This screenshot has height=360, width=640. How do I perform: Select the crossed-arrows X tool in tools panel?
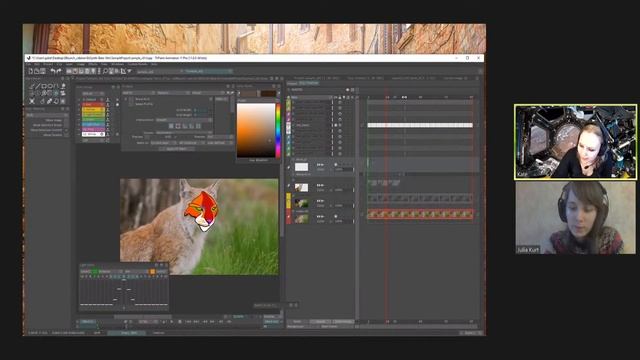point(32,101)
